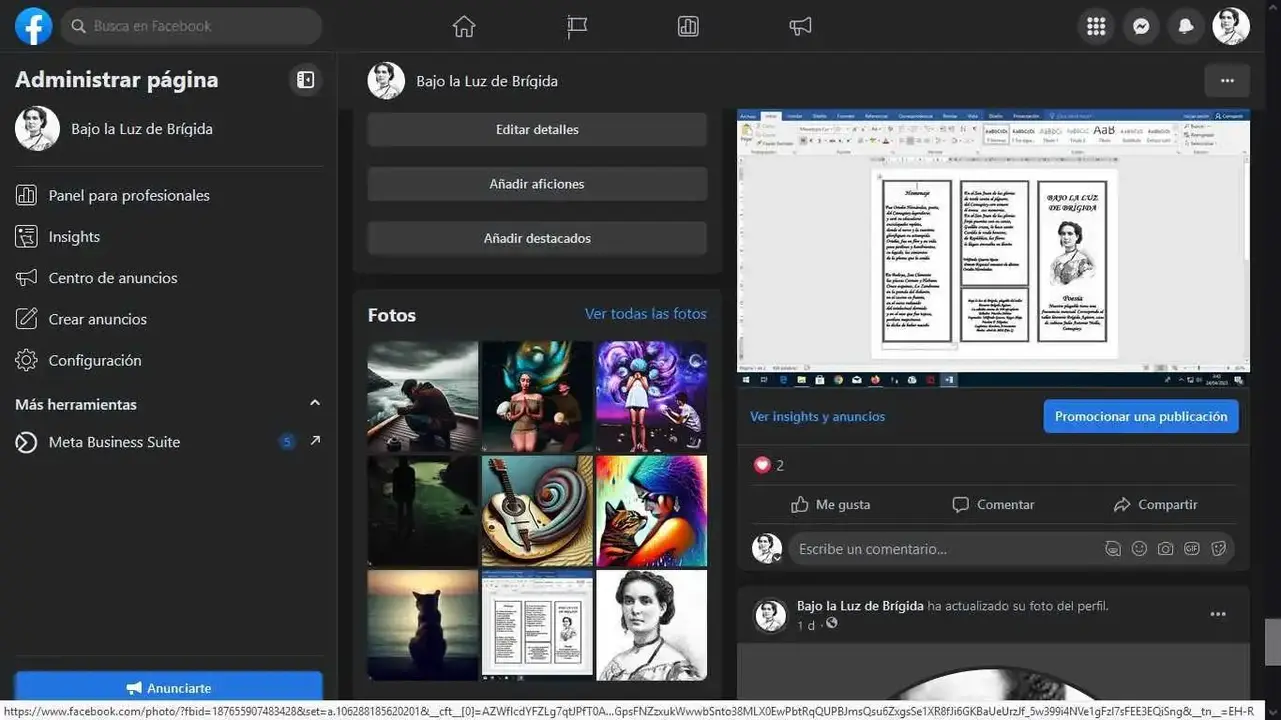
Task: Click the Facebook logo
Action: click(x=33, y=26)
